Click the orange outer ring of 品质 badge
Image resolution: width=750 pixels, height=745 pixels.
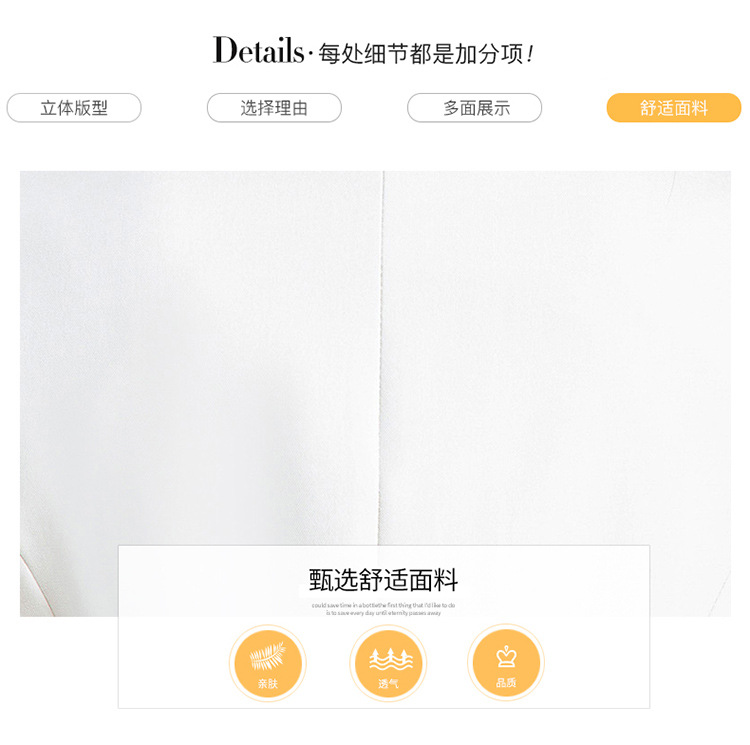coord(506,663)
